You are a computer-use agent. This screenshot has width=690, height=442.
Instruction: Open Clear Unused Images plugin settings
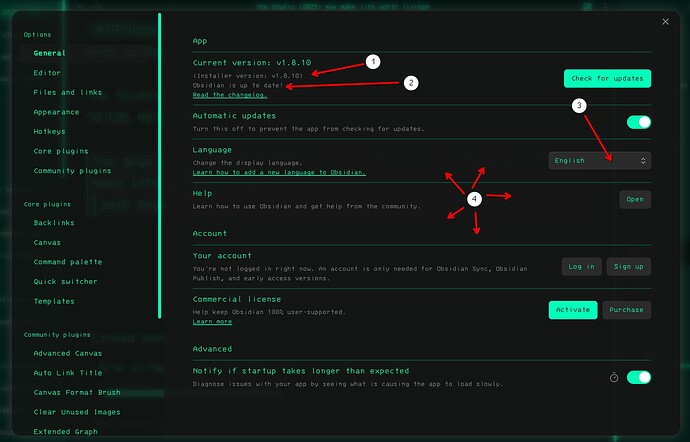(77, 412)
